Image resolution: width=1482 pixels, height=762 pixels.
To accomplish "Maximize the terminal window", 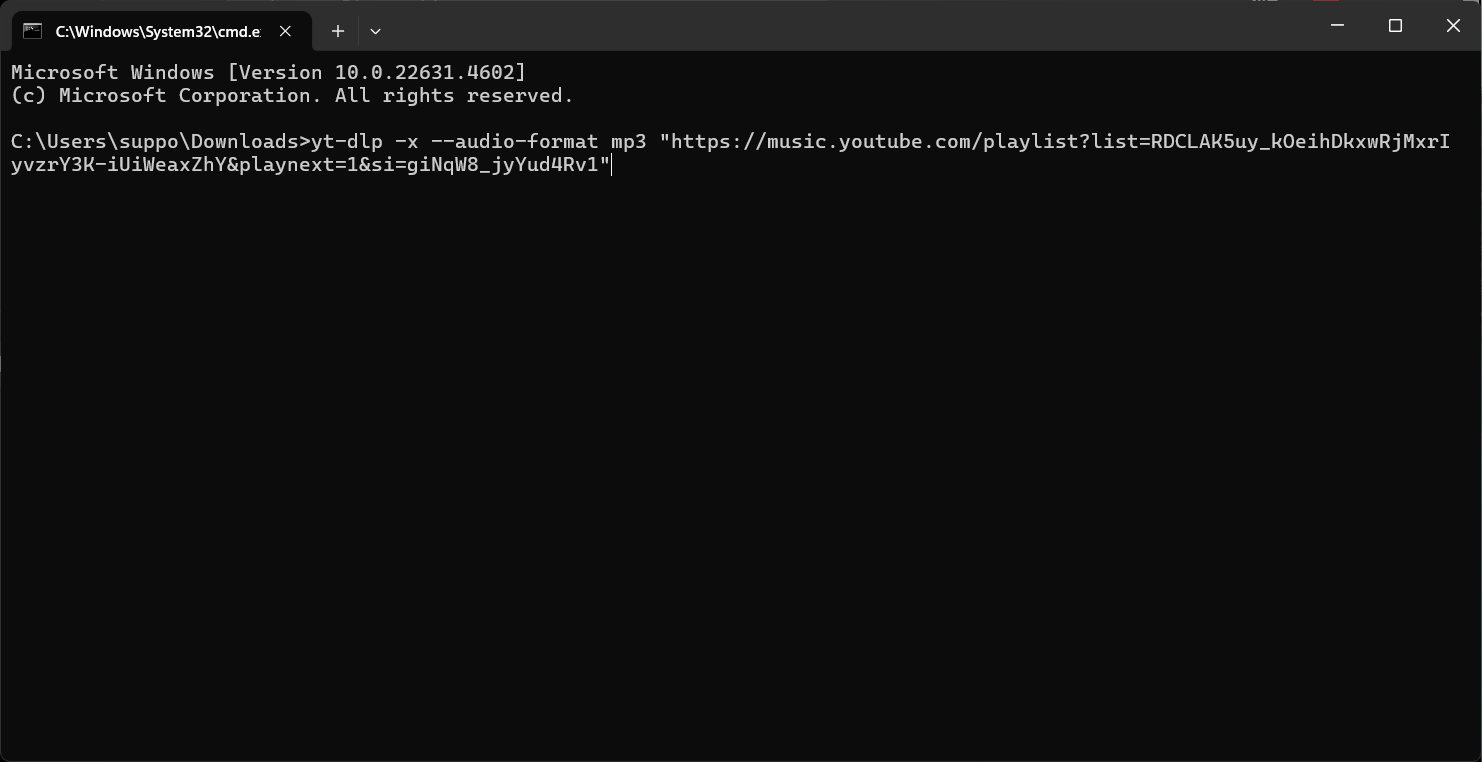I will pyautogui.click(x=1395, y=26).
